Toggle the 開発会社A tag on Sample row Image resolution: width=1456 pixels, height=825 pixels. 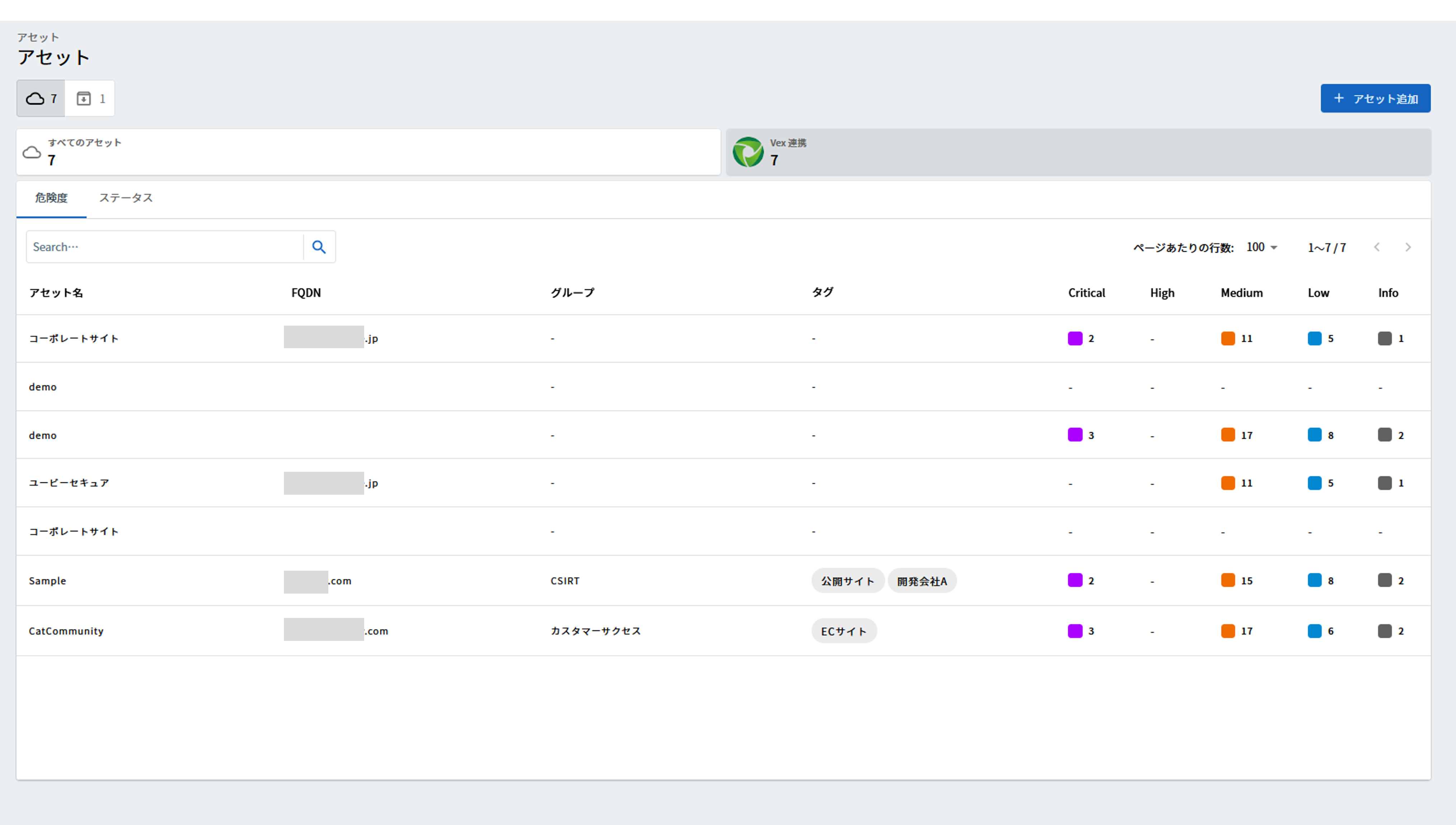coord(922,580)
